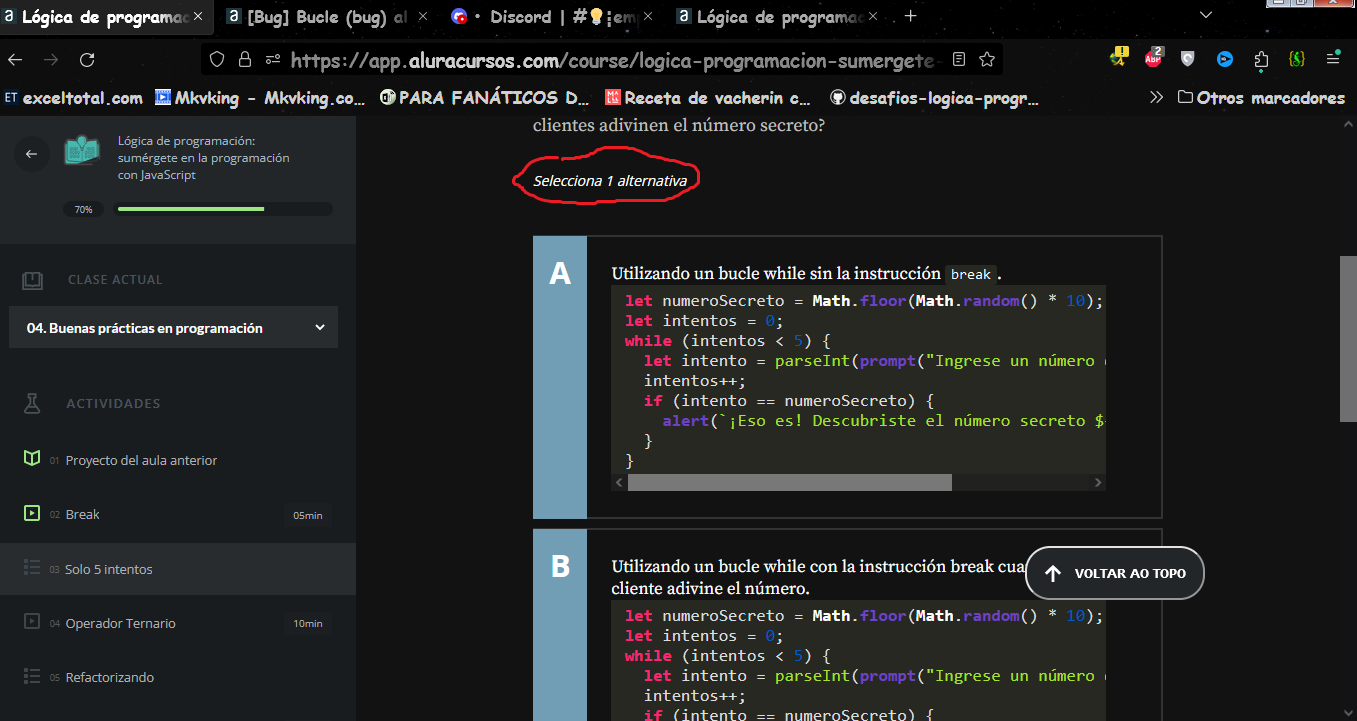Image resolution: width=1357 pixels, height=721 pixels.
Task: Click the ACTIVIDADES heading
Action: coord(113,404)
